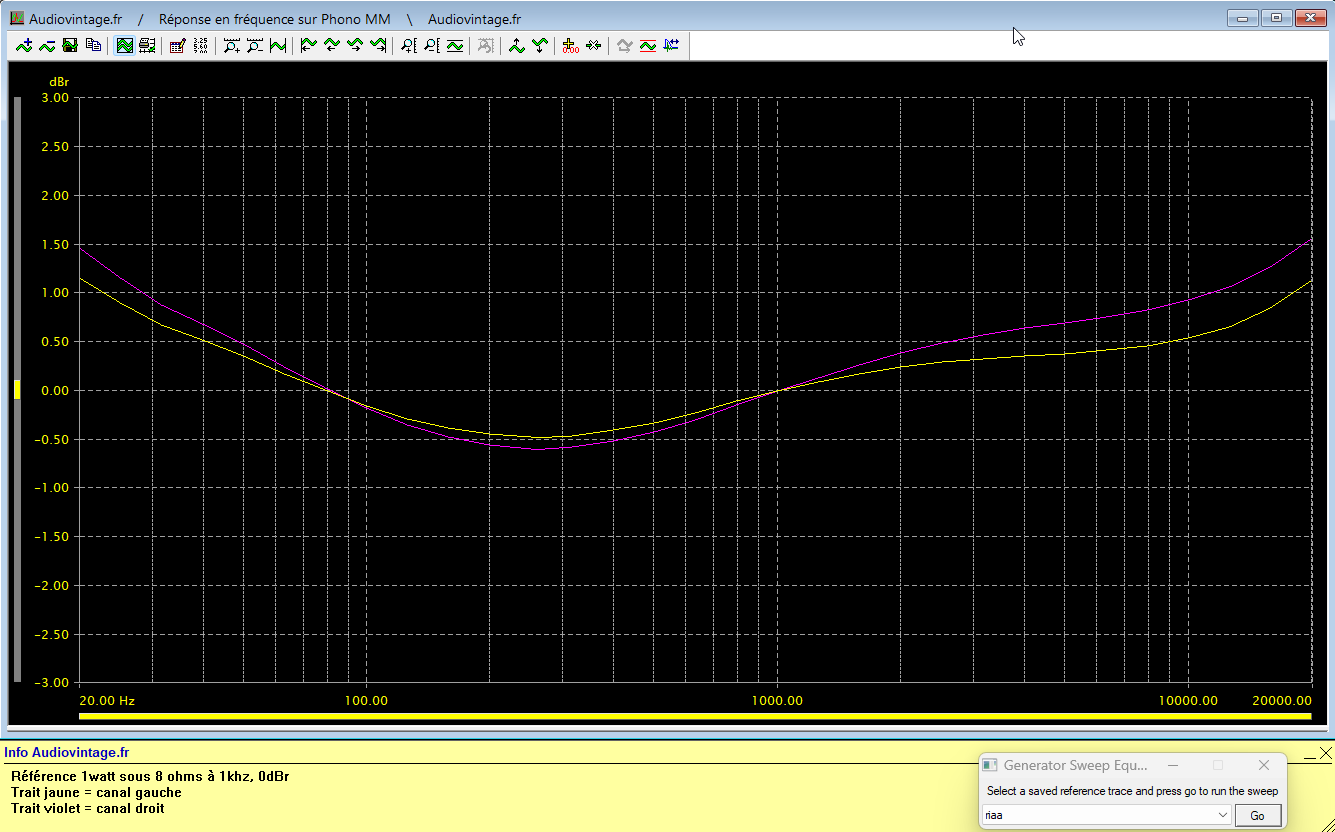Click the 'Trait jaune = canal gauche' text
Screen dimensions: 1335x832
(96, 792)
